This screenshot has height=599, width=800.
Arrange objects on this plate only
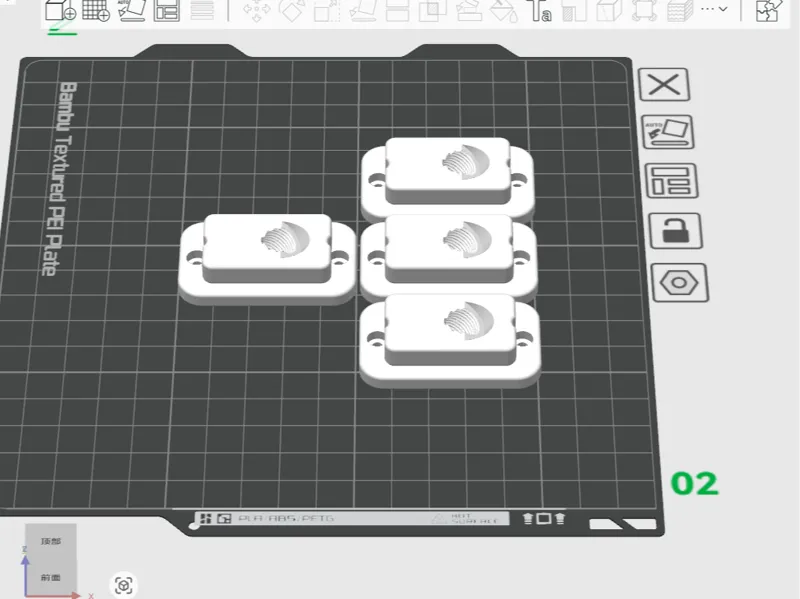(x=672, y=181)
